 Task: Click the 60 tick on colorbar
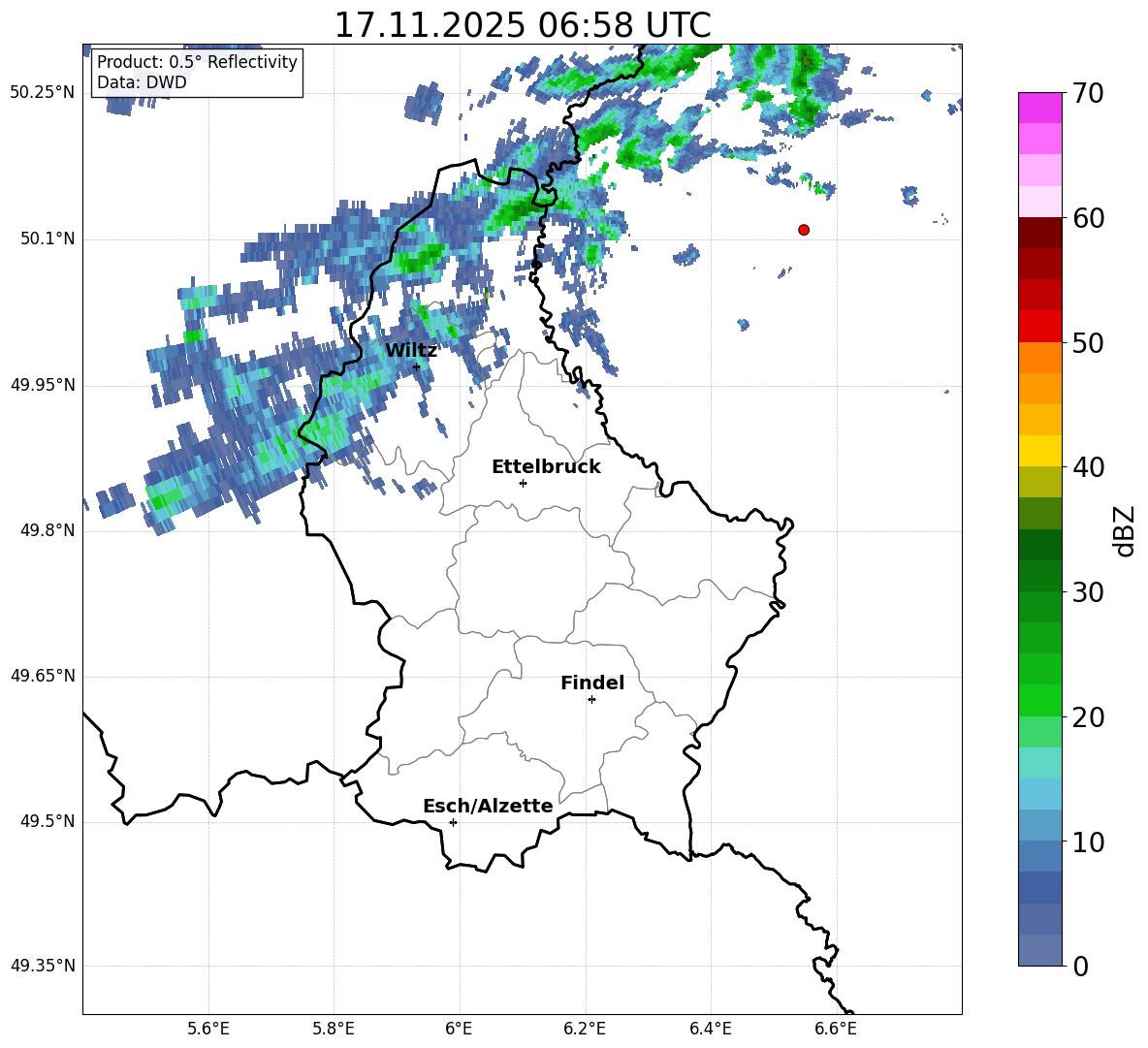coord(1088,218)
